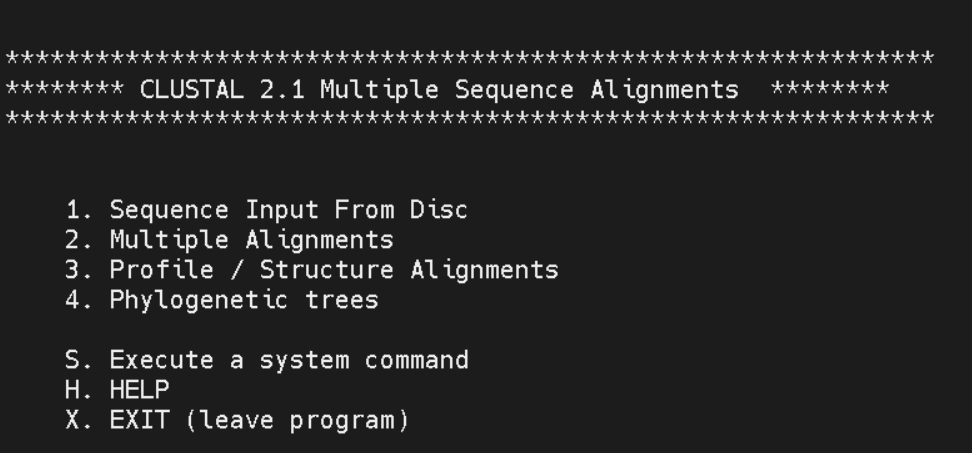Click the Execute a system command line
Screen dimensions: 972x453
(267, 360)
